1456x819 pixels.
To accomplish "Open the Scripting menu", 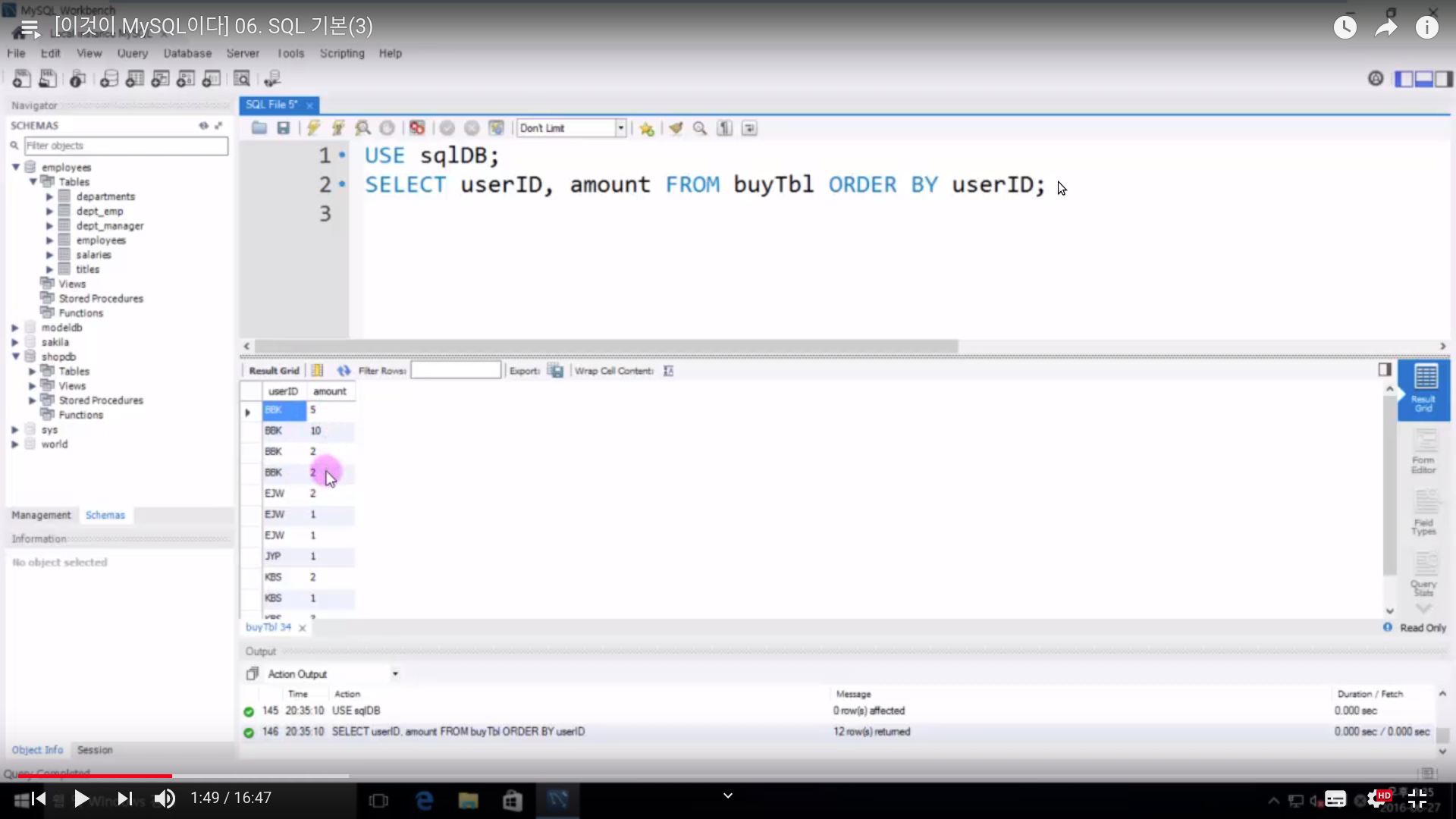I will [x=342, y=53].
